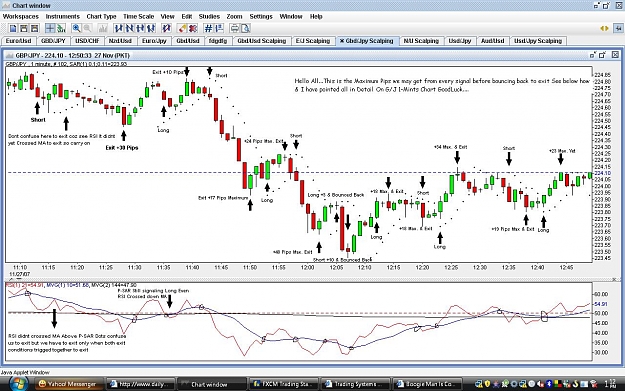Click the third blue price-bar icon in the toolbar
This screenshot has width=625, height=391.
pos(140,28)
